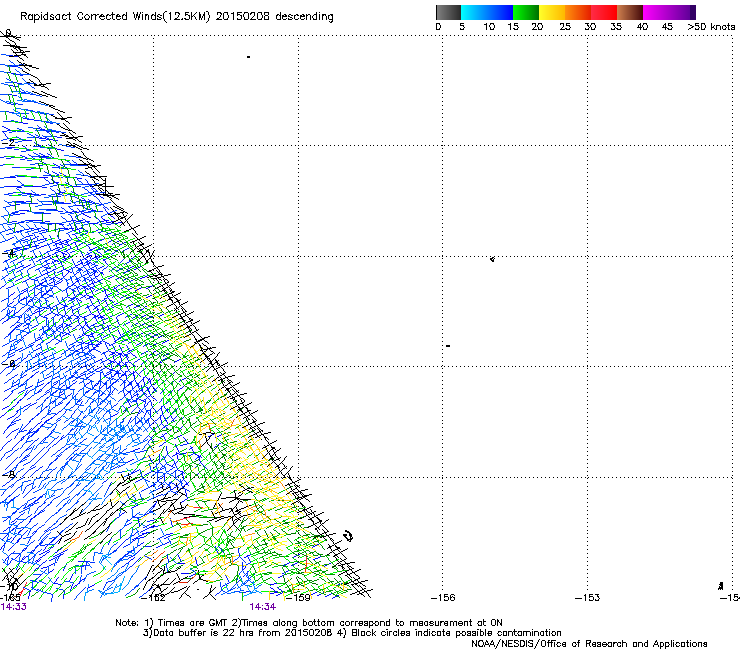Click the 'NOAA/NESDIS/Office of Research and Applications' credit
The width and height of the screenshot is (740, 650).
[589, 644]
